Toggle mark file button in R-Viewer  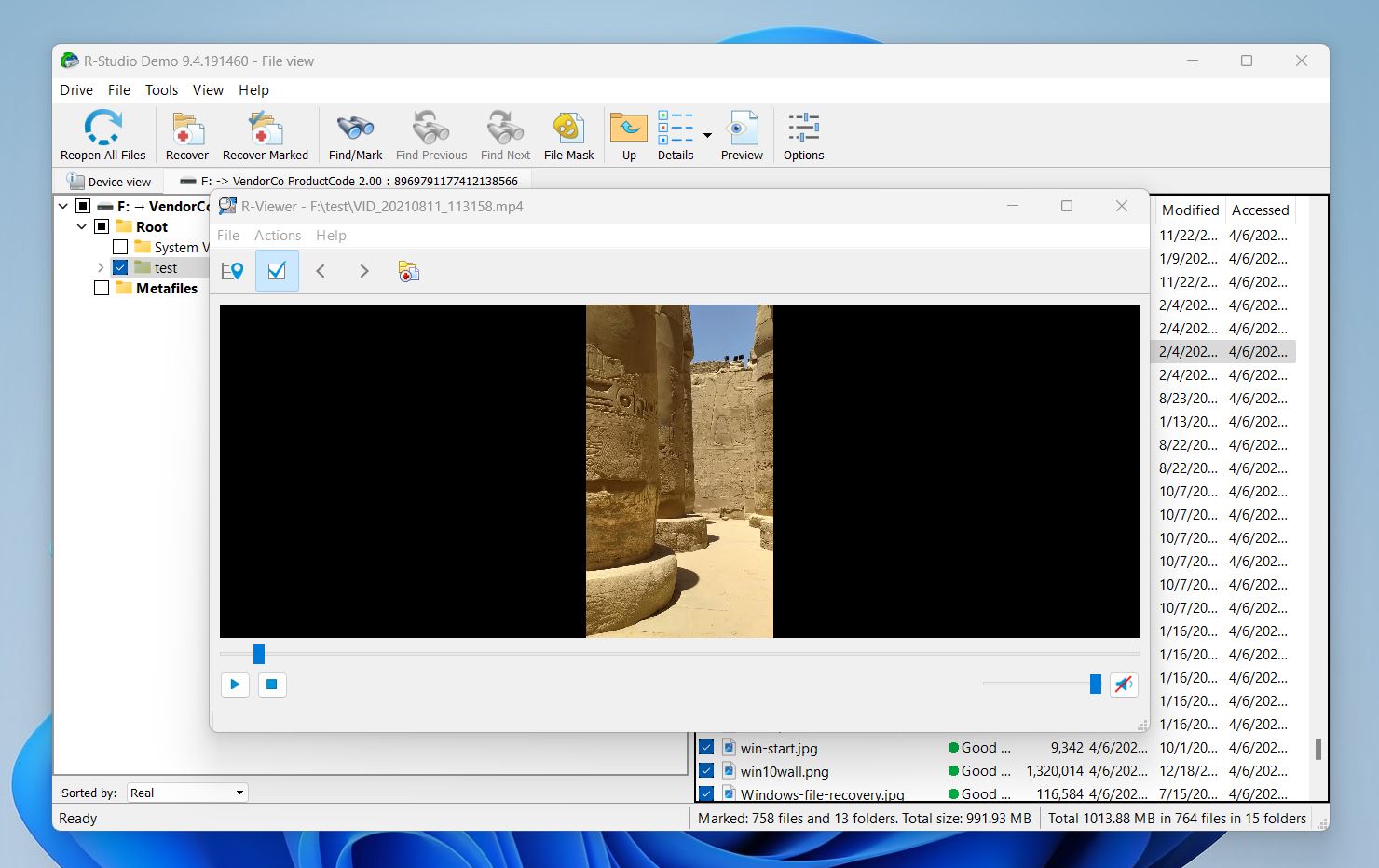click(277, 271)
